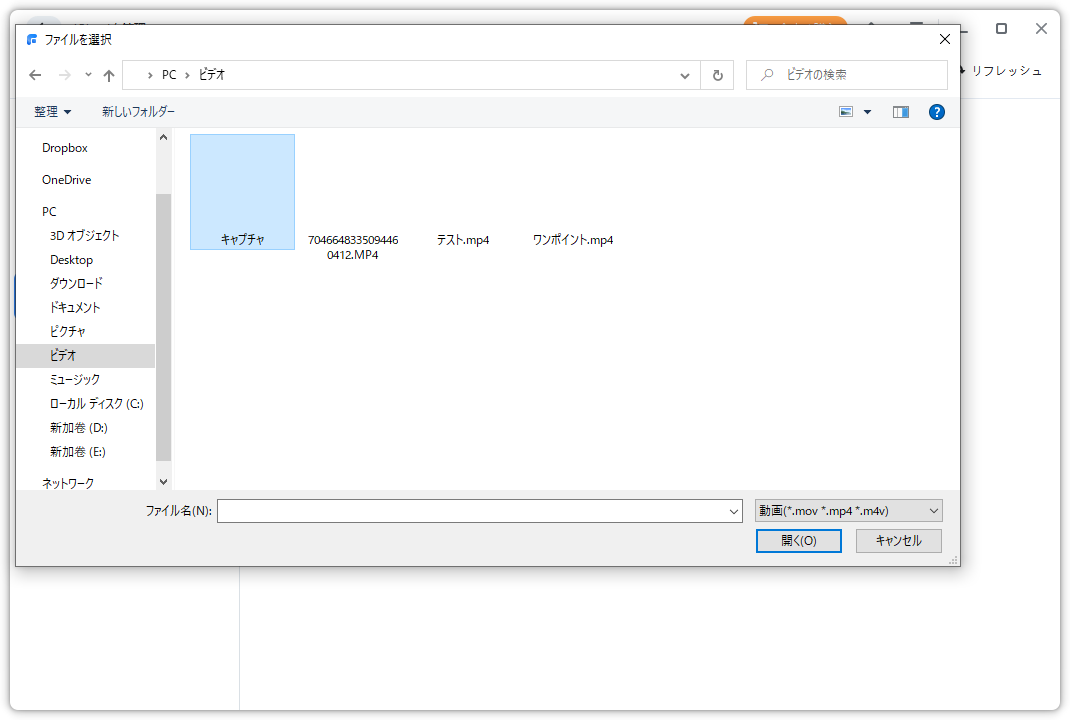Expand the address bar path dropdown
The image size is (1070, 720).
(x=685, y=75)
